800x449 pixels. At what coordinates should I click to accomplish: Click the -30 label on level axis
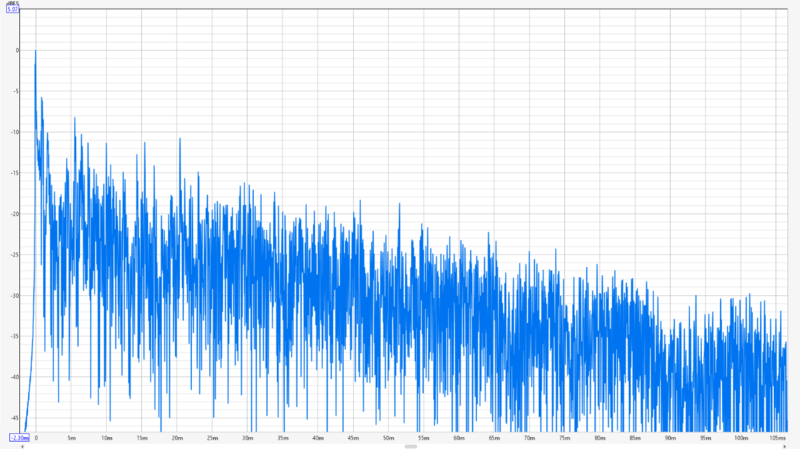14,295
